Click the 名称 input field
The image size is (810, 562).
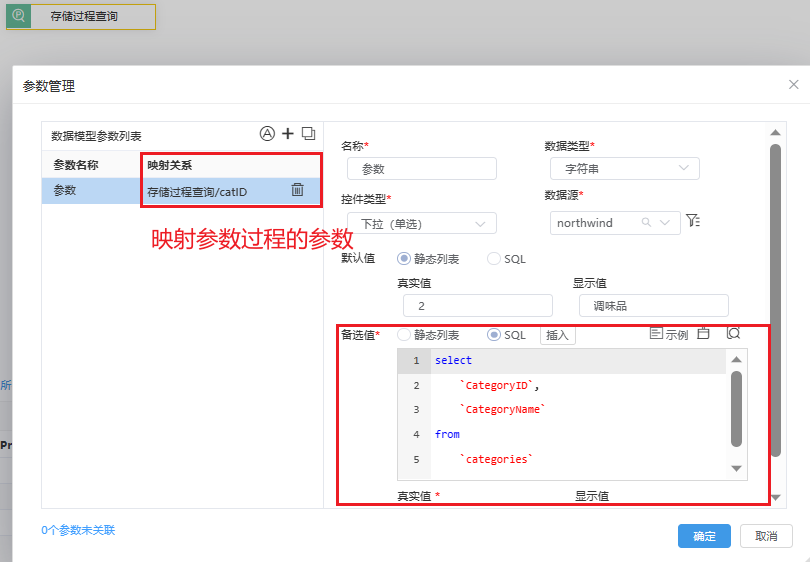point(422,168)
